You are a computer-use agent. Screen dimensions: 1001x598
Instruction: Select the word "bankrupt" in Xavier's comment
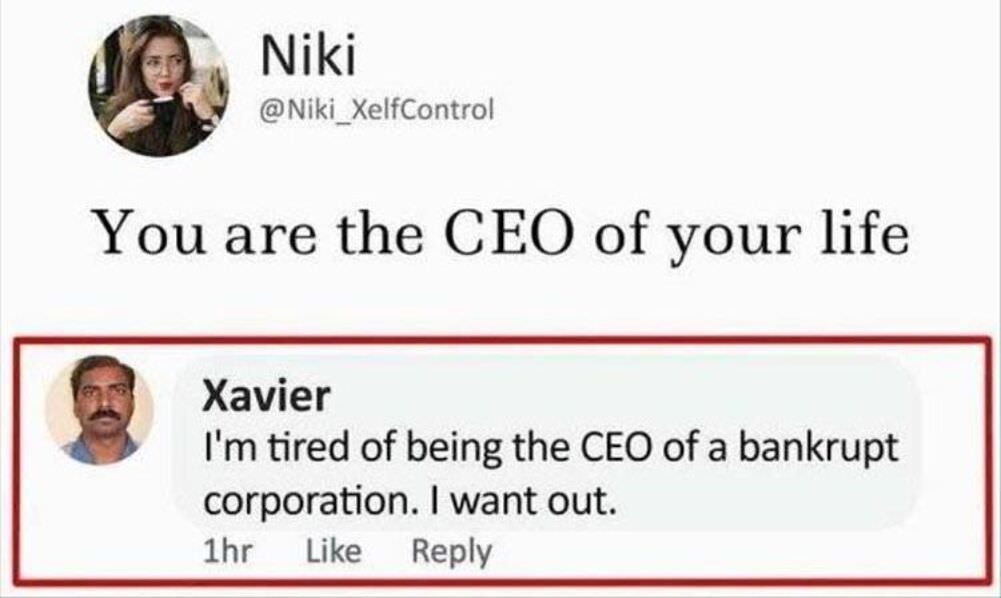pos(818,446)
